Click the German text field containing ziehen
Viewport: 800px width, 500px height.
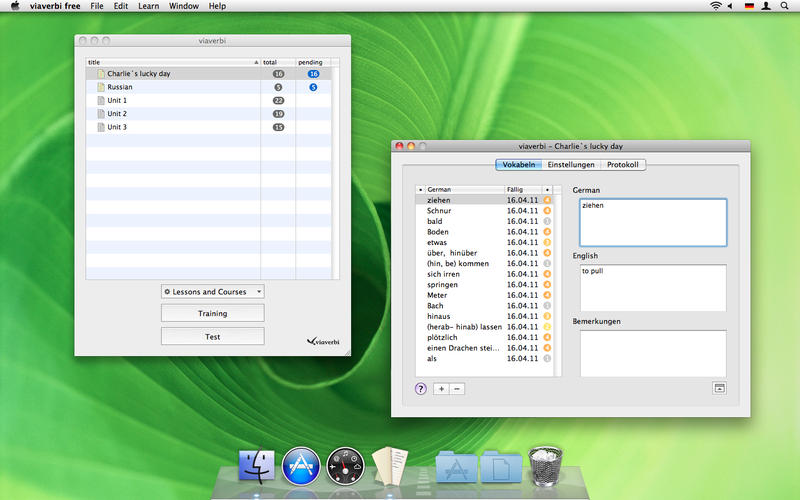click(653, 222)
